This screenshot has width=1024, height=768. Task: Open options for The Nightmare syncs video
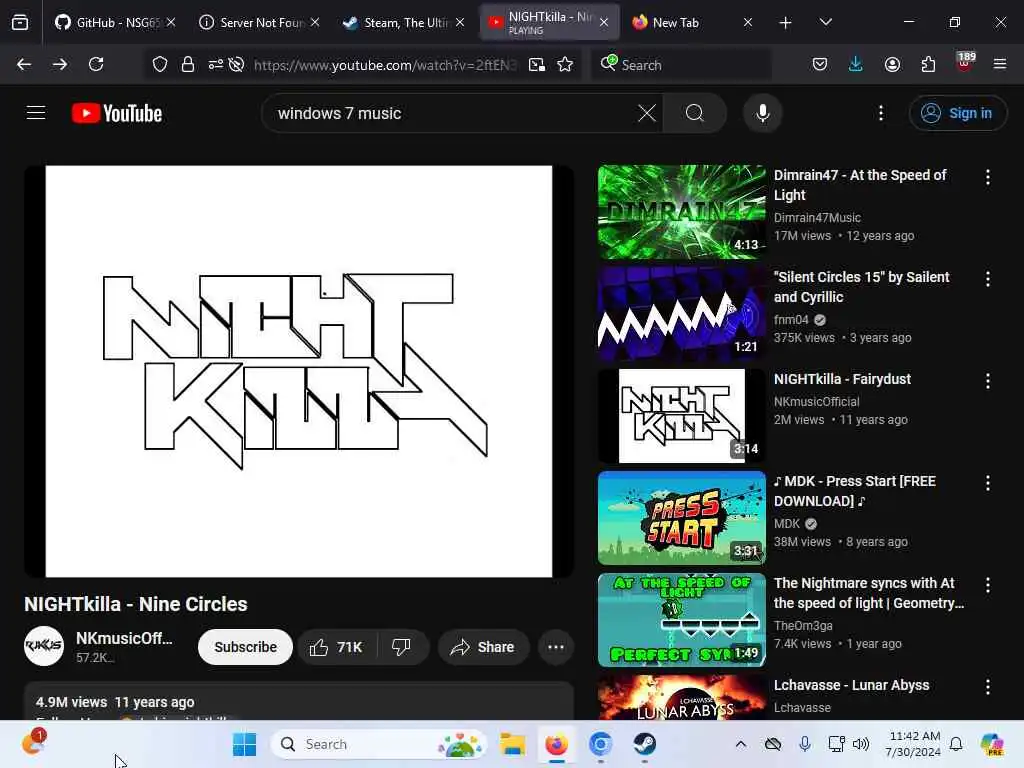coord(987,585)
